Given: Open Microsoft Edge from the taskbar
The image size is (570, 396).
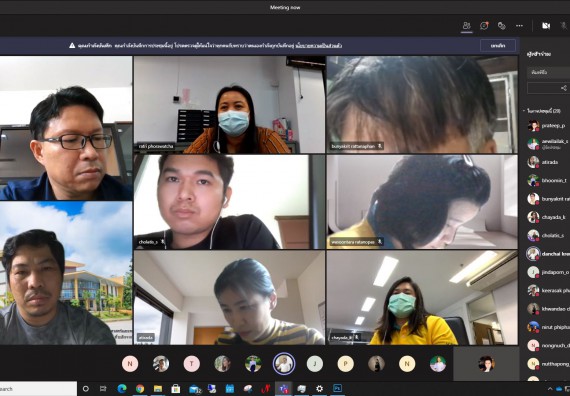Looking at the screenshot, I should click(122, 389).
